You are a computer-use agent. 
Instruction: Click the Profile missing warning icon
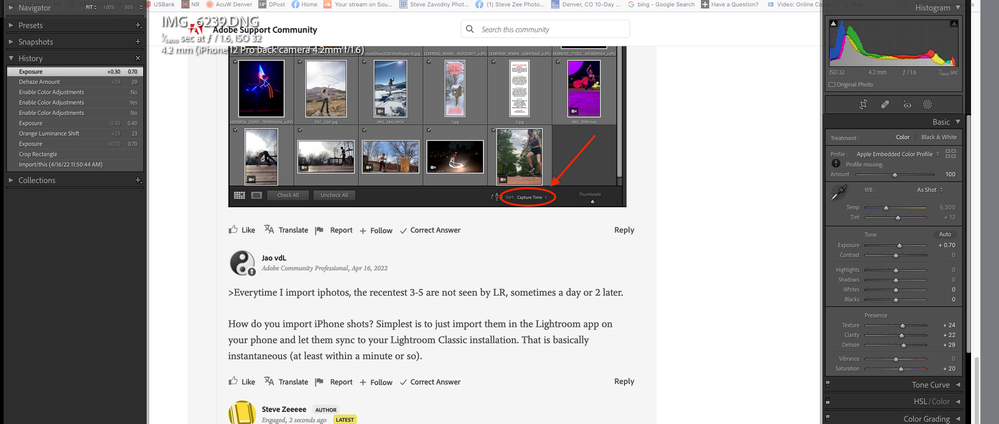[835, 164]
